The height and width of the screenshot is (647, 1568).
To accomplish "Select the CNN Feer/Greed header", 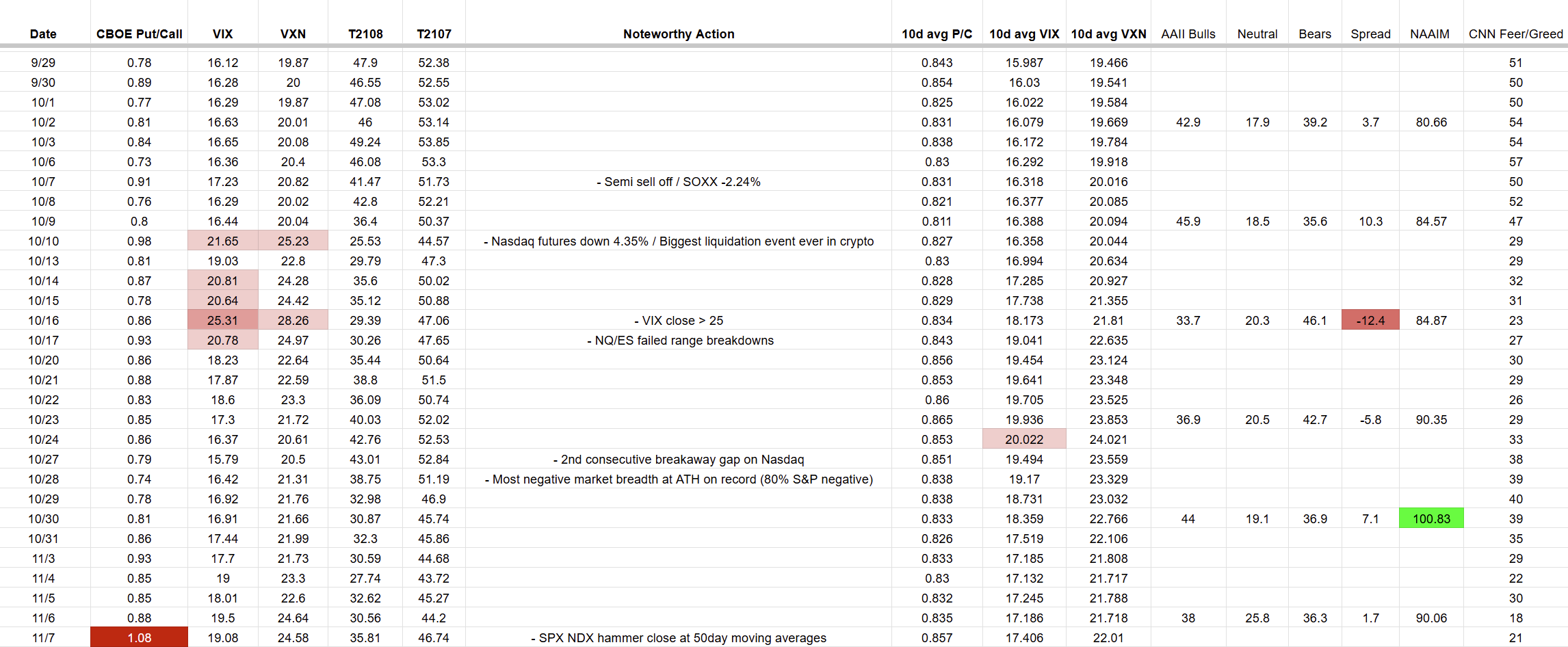I will [x=1516, y=34].
